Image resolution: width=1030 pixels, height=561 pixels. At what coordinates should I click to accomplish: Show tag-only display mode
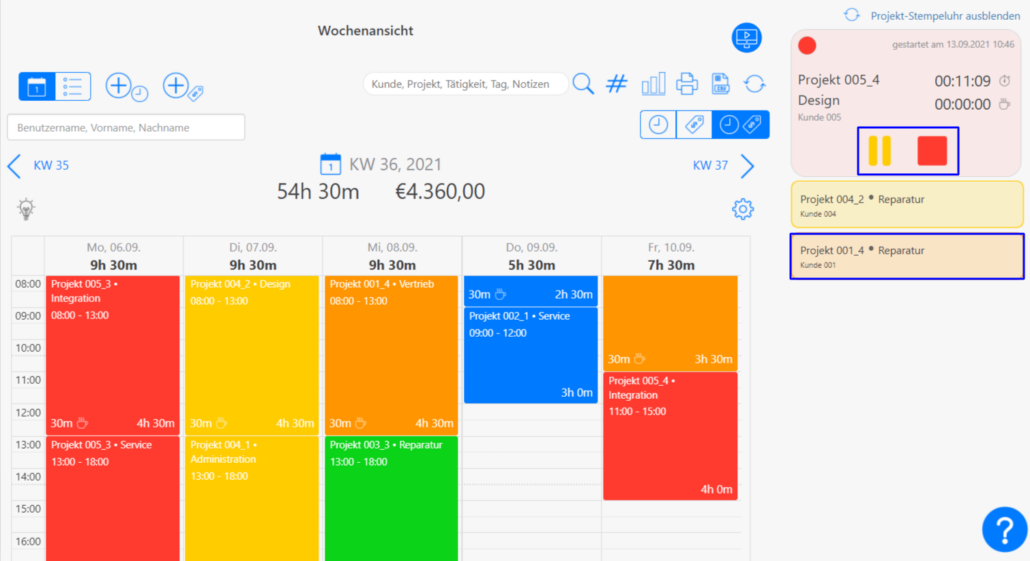coord(692,124)
